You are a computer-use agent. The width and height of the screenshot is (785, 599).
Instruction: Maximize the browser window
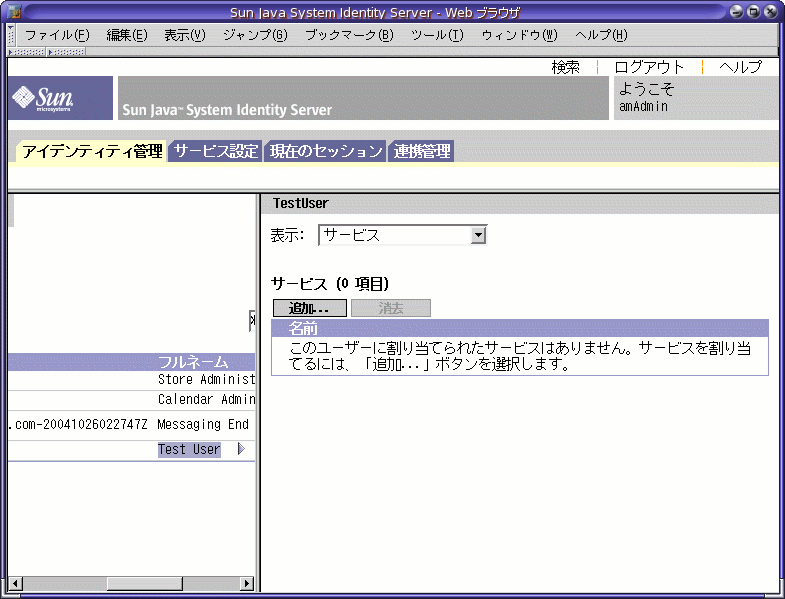click(753, 12)
